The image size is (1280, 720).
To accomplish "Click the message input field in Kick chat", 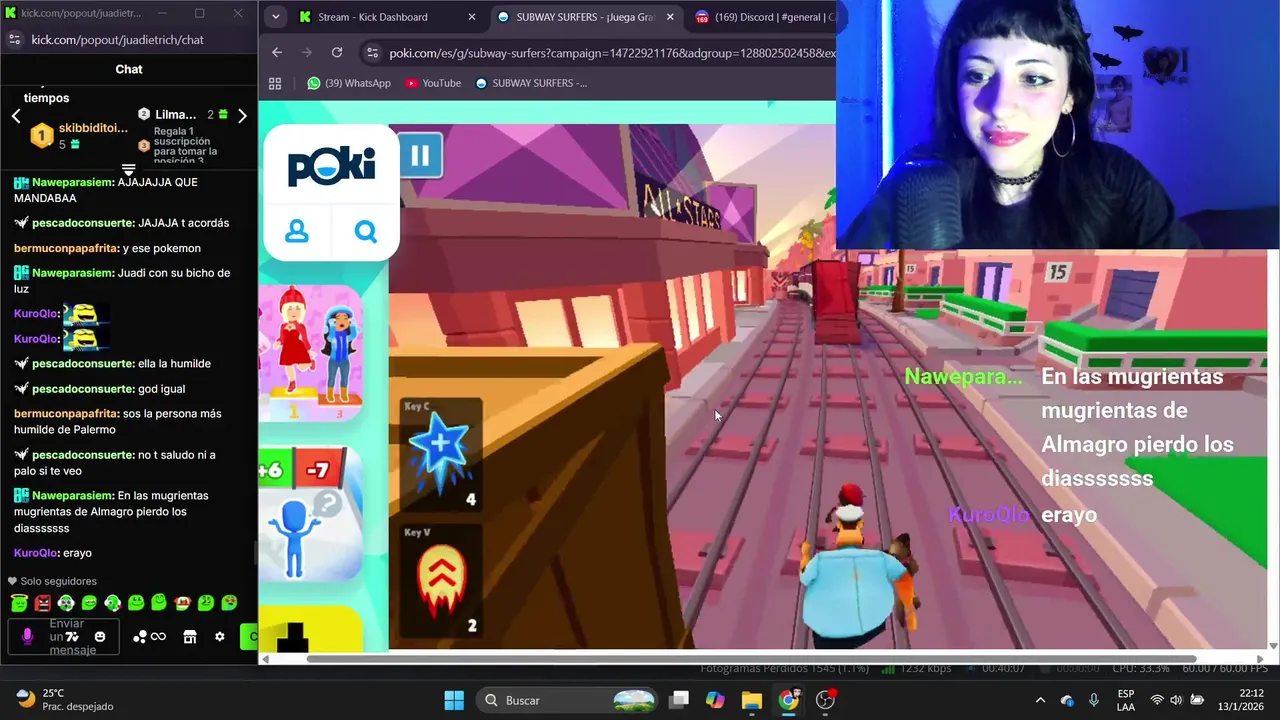I will pos(63,636).
